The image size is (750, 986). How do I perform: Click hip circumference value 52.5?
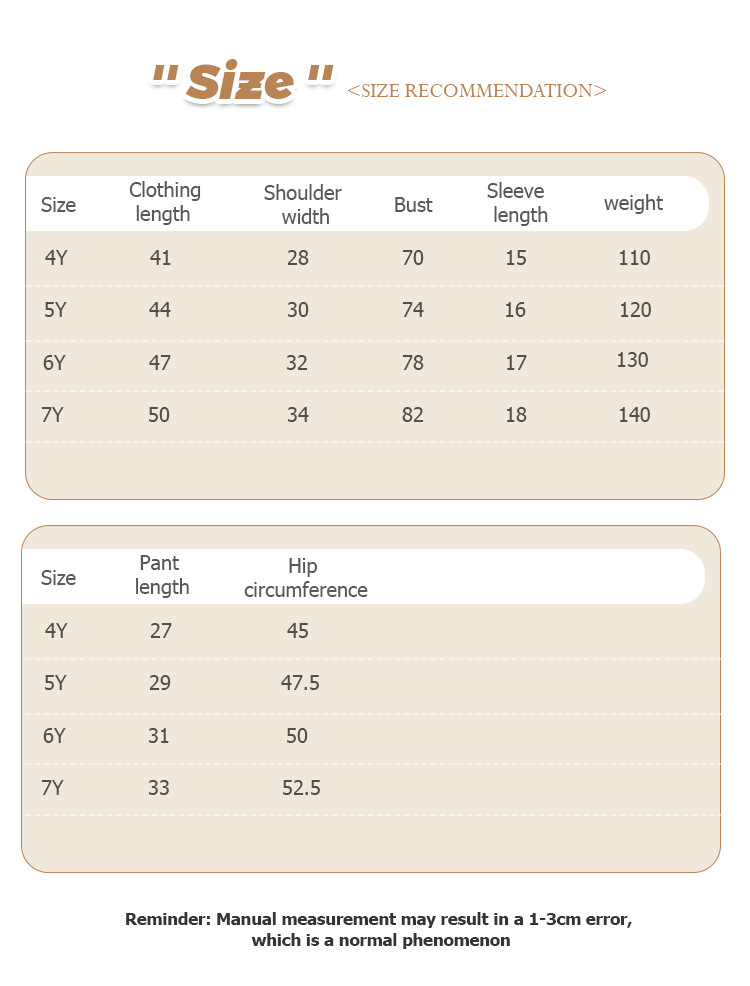[x=301, y=788]
